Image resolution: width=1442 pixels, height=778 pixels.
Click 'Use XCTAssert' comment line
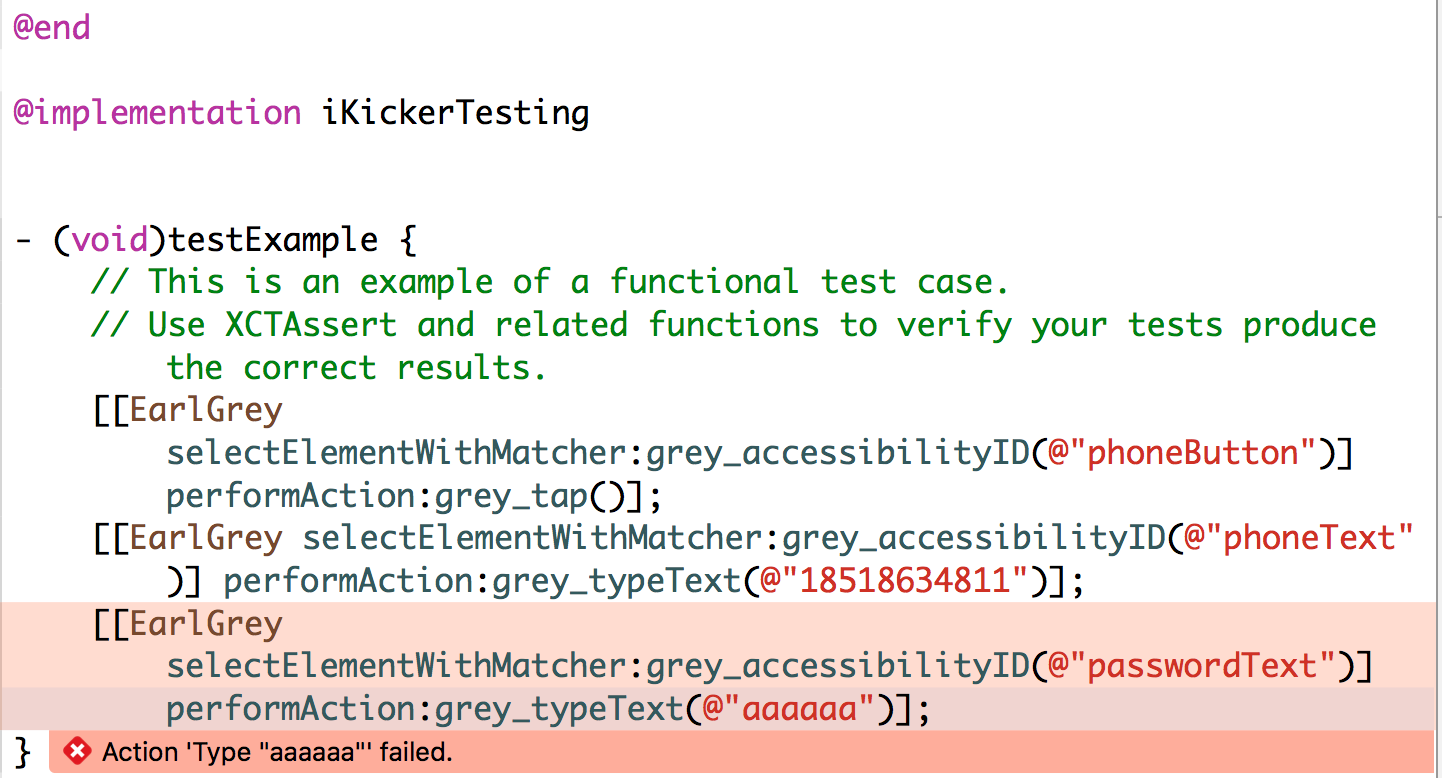click(734, 325)
